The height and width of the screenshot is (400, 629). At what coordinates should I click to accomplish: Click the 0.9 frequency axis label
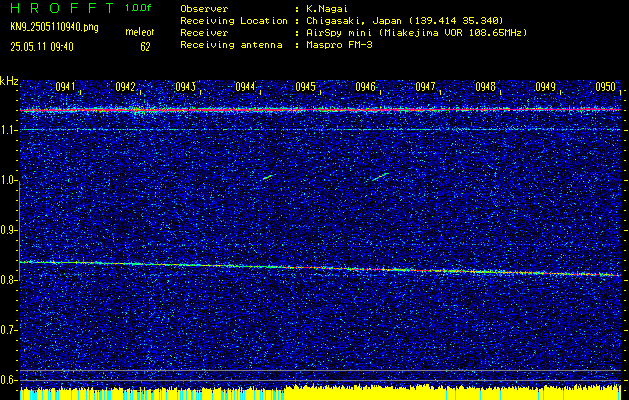coord(8,230)
